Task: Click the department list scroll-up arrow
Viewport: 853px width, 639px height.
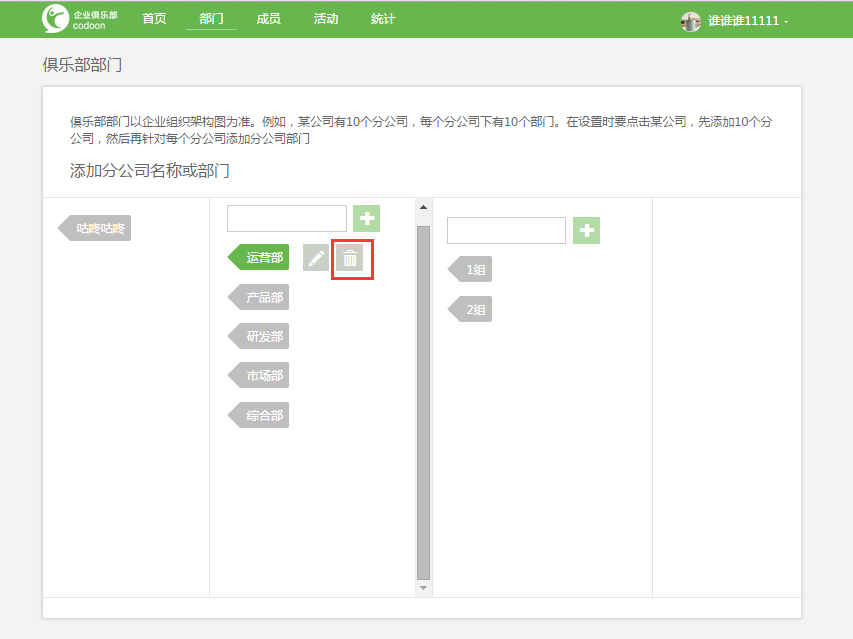Action: 423,207
